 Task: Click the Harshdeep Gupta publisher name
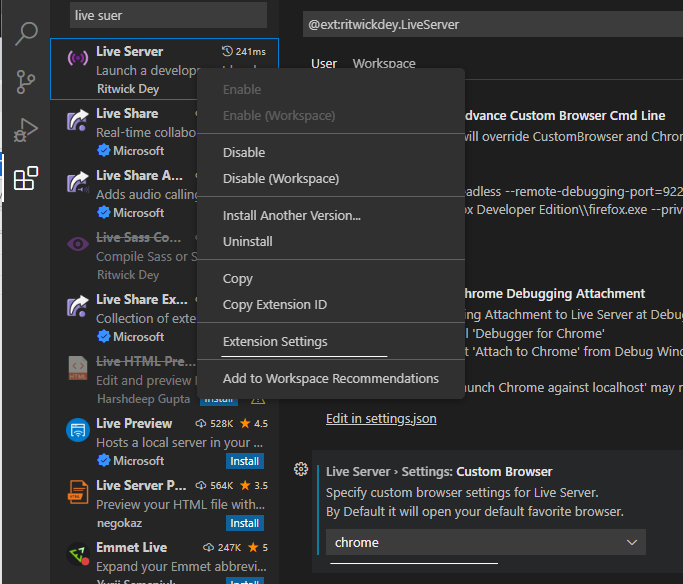[x=143, y=399]
